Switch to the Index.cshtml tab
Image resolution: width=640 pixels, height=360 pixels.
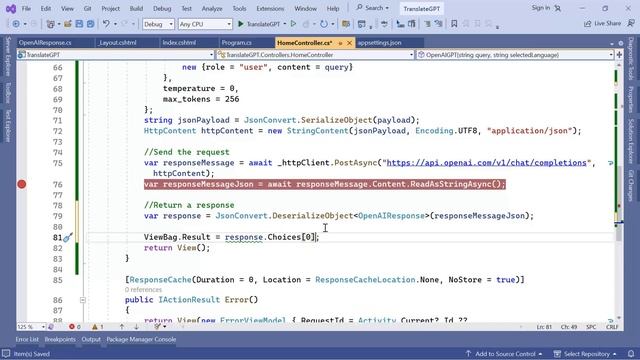pyautogui.click(x=179, y=42)
